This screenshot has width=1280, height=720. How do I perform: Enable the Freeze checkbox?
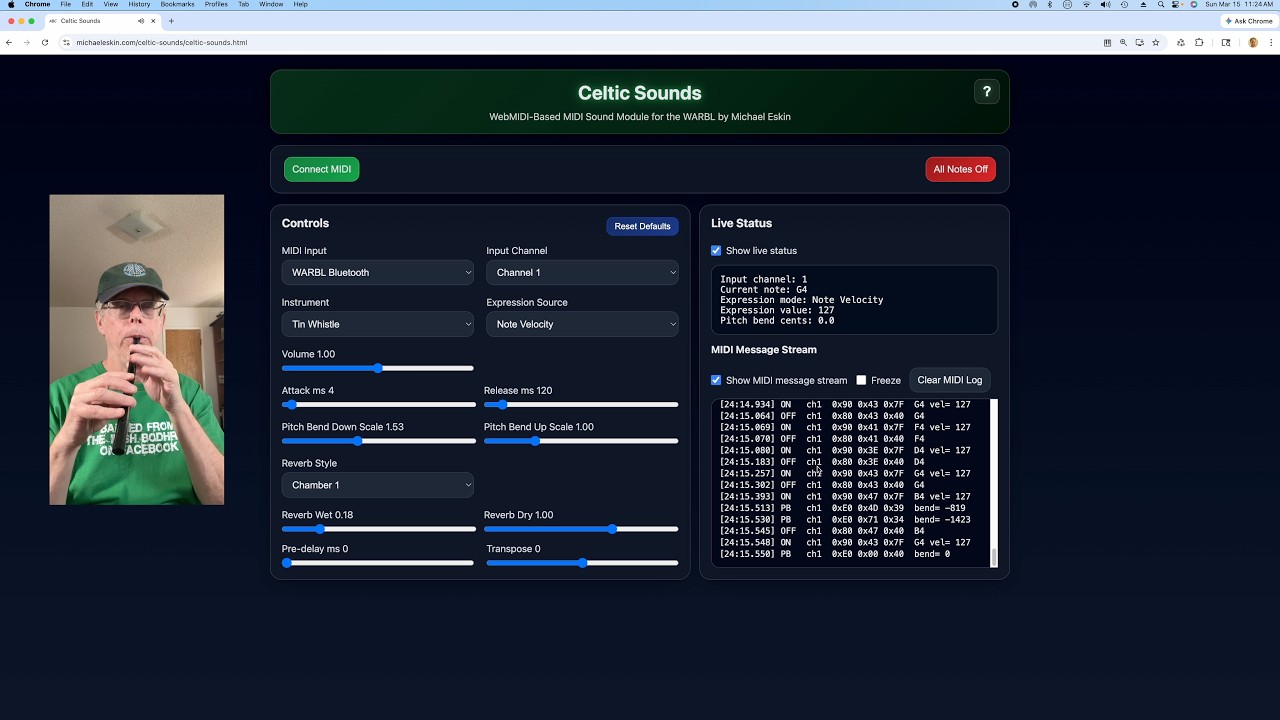click(x=861, y=380)
